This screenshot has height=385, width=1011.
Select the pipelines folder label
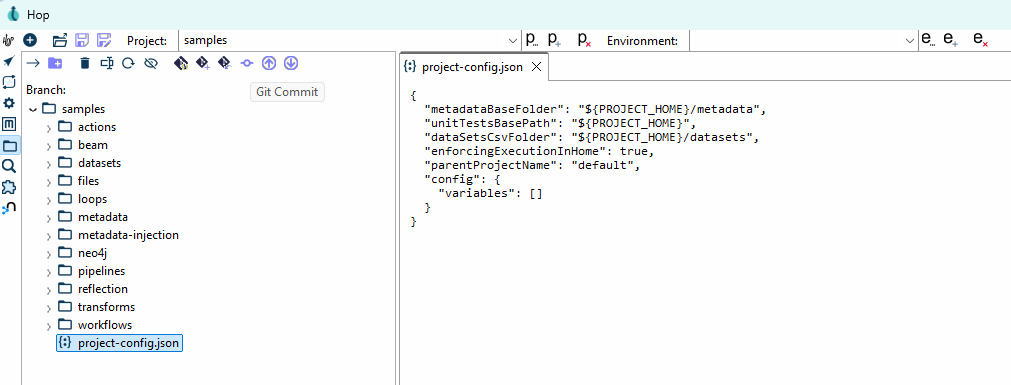click(101, 271)
